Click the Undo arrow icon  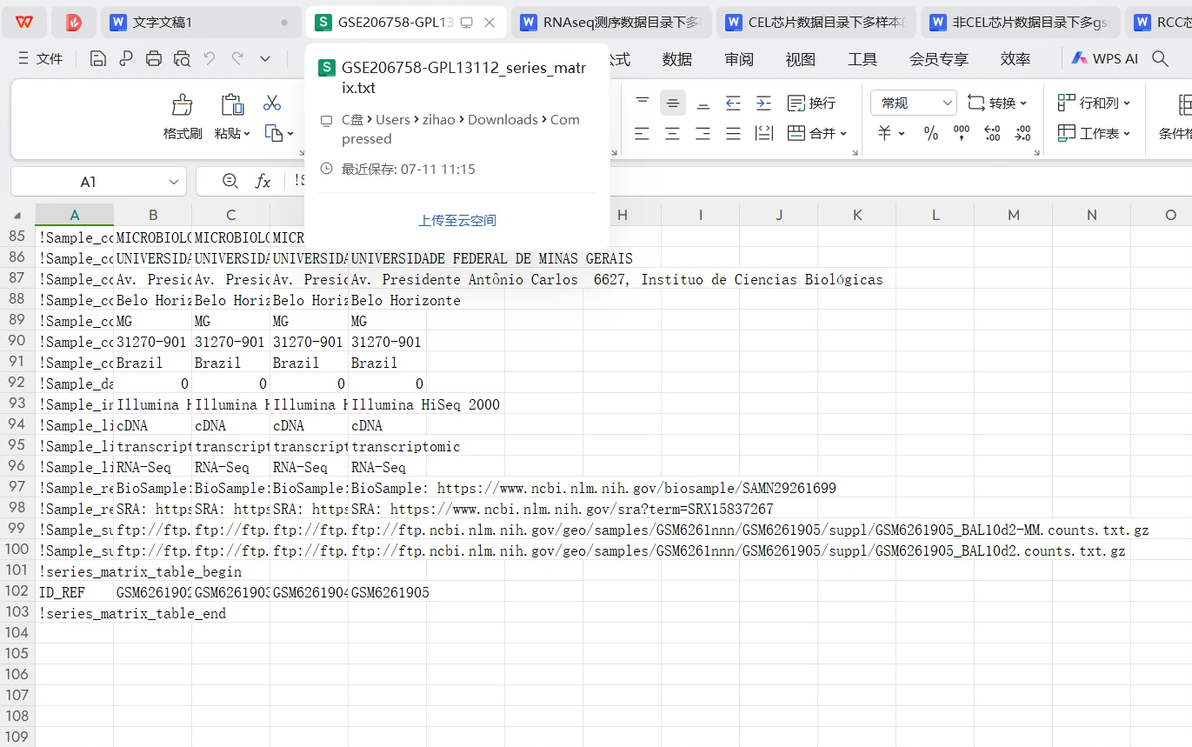point(210,58)
